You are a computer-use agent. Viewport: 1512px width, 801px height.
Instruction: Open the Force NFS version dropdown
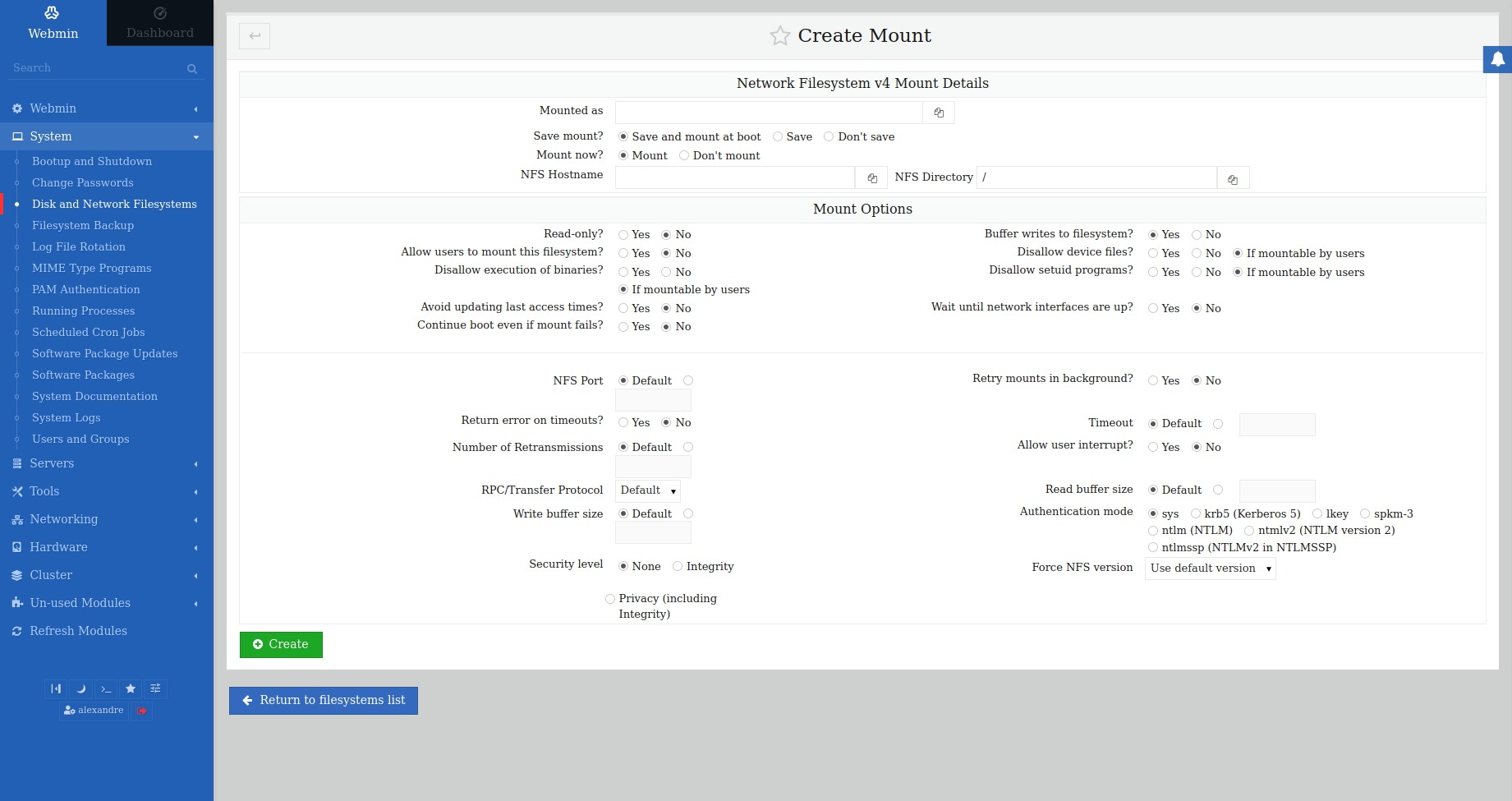tap(1210, 569)
